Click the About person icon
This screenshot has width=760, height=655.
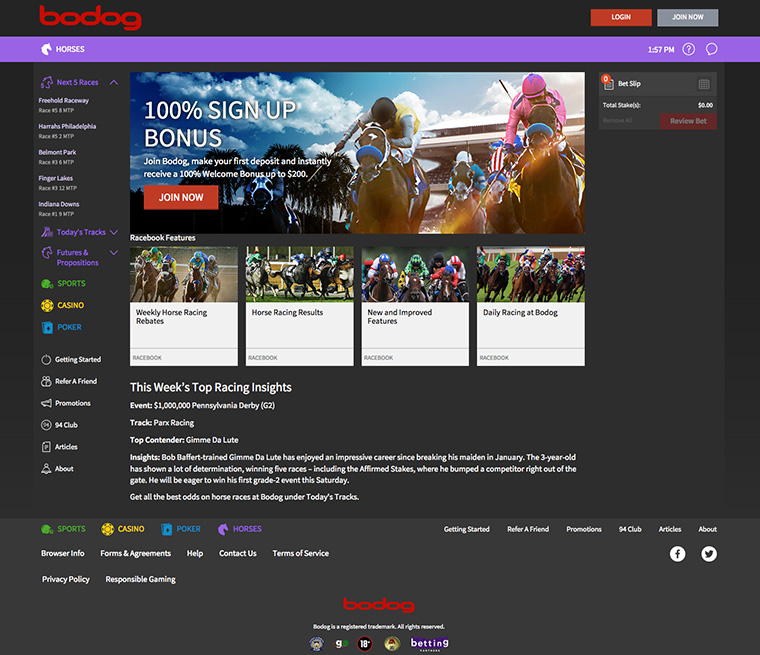46,468
